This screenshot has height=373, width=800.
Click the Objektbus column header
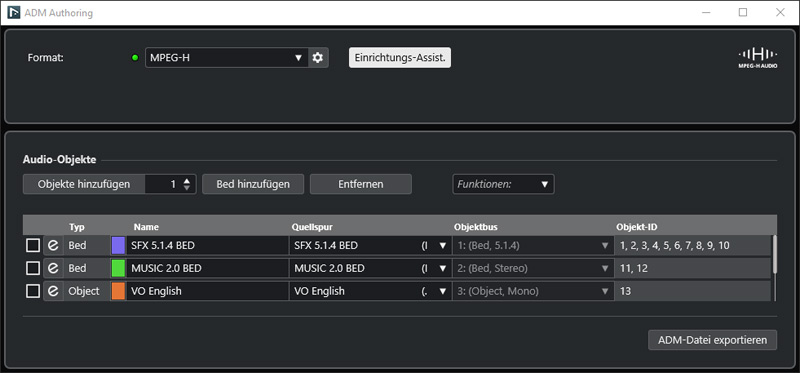click(x=476, y=227)
